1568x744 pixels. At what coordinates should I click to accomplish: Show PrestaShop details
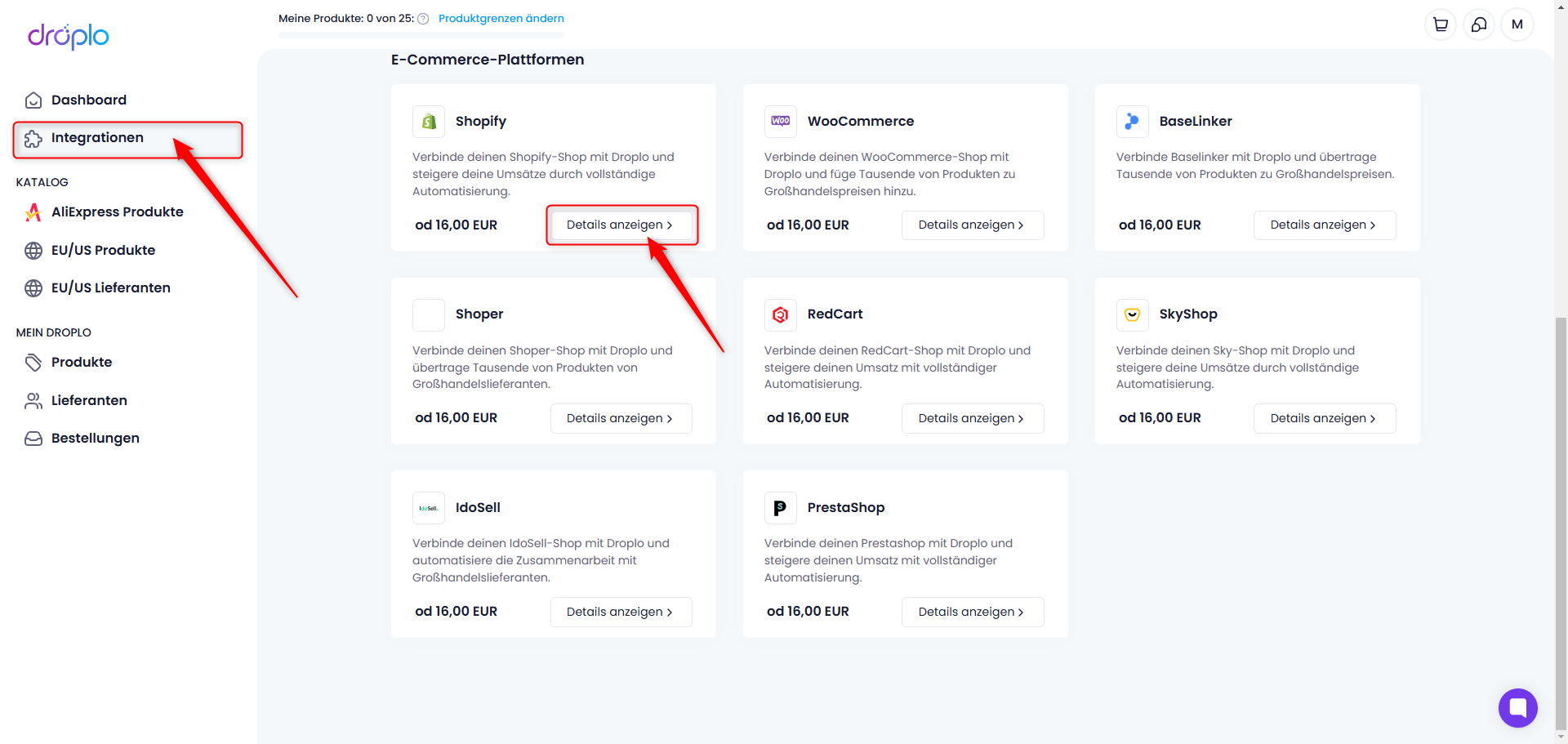(973, 612)
